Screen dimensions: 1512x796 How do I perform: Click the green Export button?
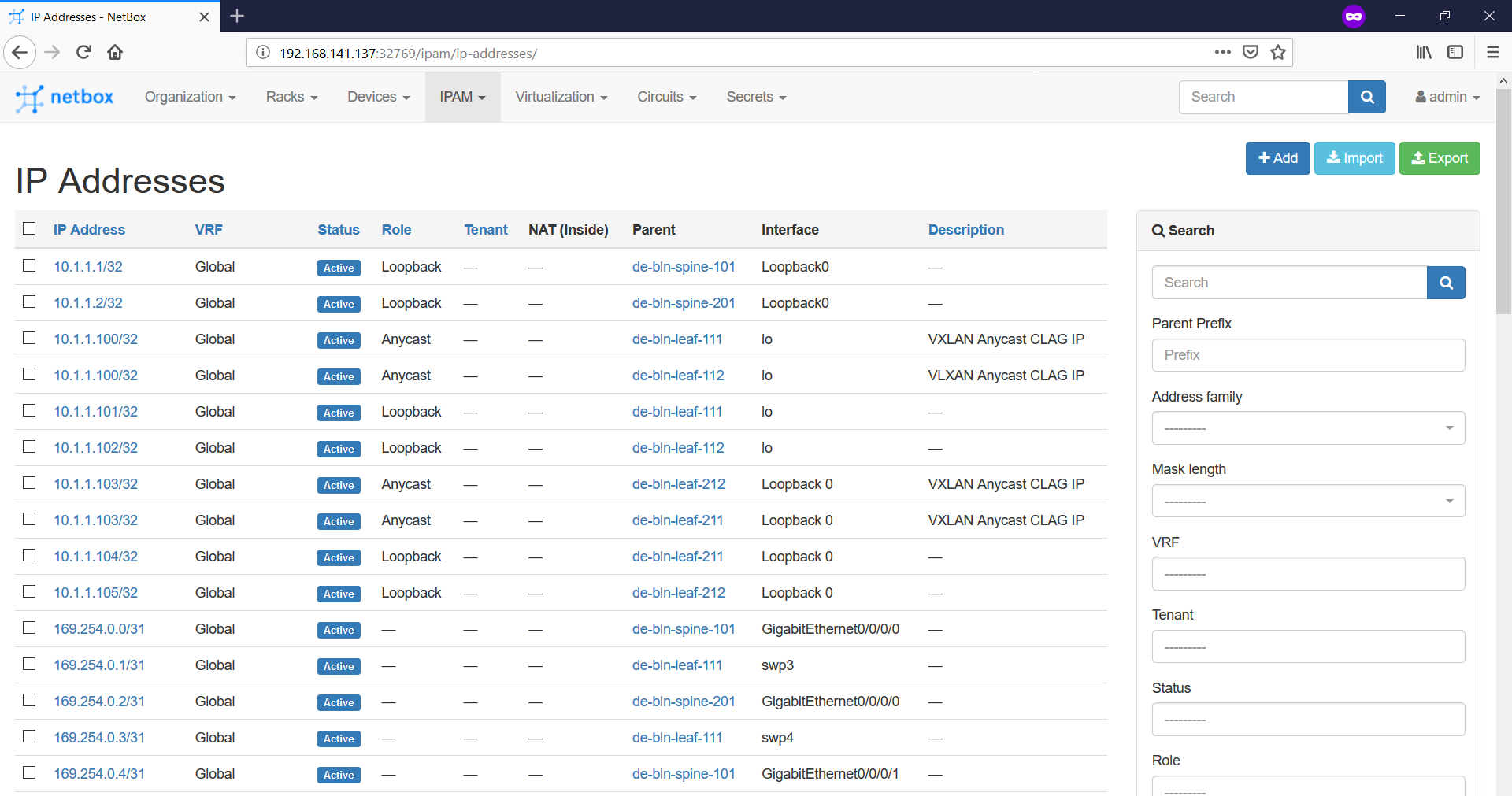pos(1439,158)
